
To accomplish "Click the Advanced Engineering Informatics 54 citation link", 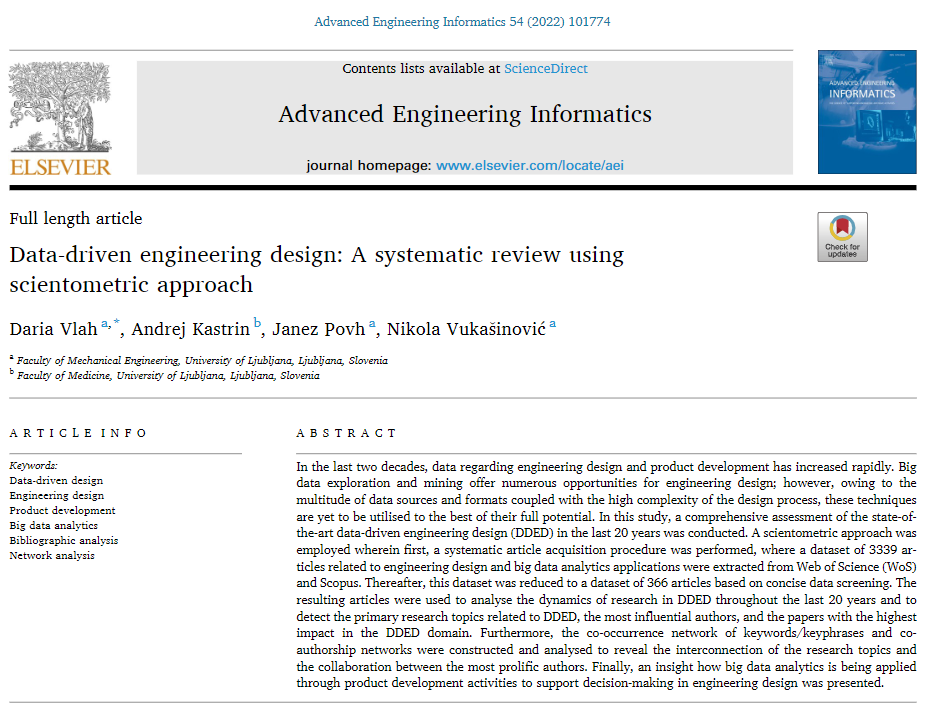I will tap(462, 22).
